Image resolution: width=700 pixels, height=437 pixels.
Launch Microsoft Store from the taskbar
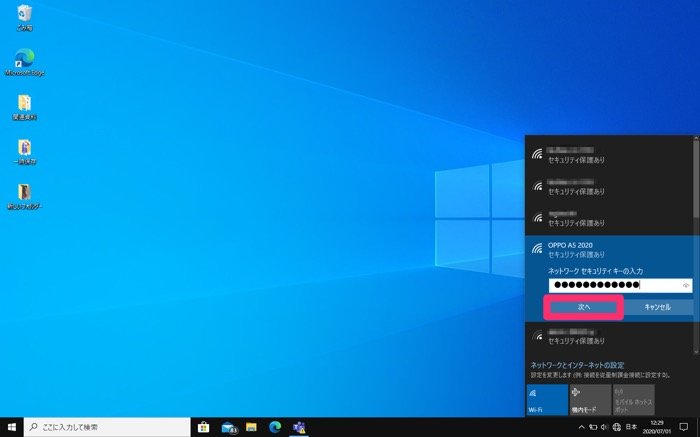pos(204,427)
